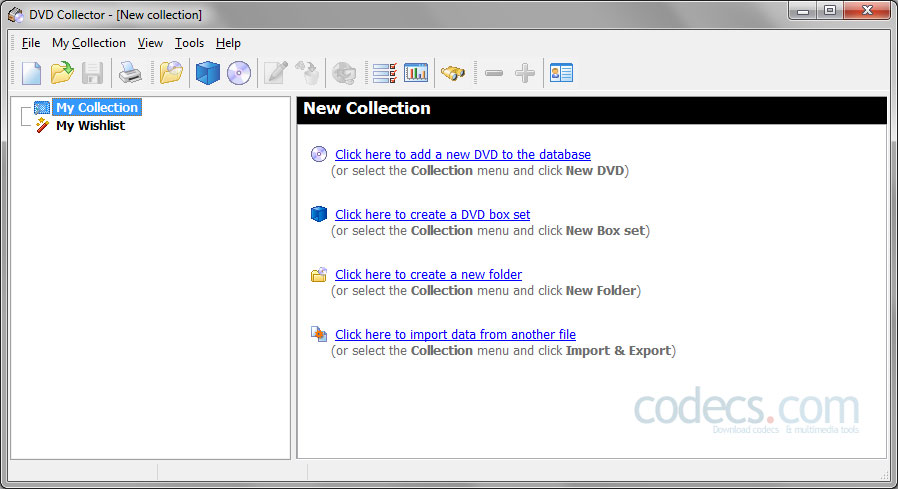Image resolution: width=898 pixels, height=489 pixels.
Task: Click the grayed-out Save floppy icon
Action: [x=92, y=73]
